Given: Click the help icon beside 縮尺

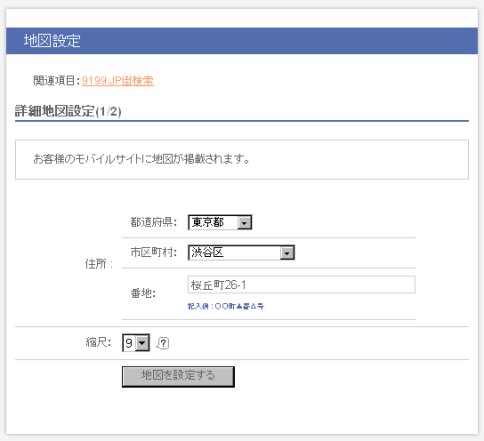Looking at the screenshot, I should tap(163, 343).
